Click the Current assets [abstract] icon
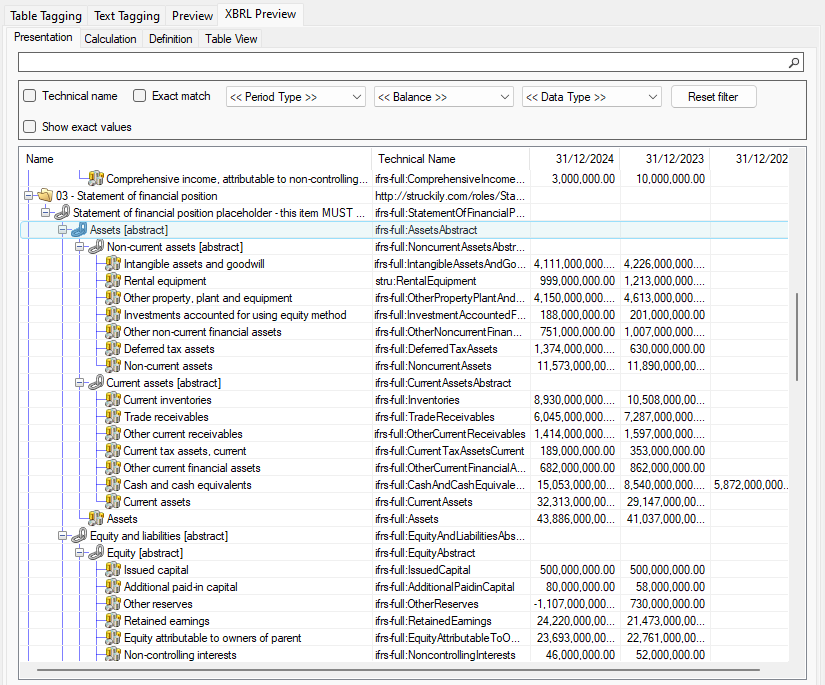The width and height of the screenshot is (825, 685). (96, 382)
